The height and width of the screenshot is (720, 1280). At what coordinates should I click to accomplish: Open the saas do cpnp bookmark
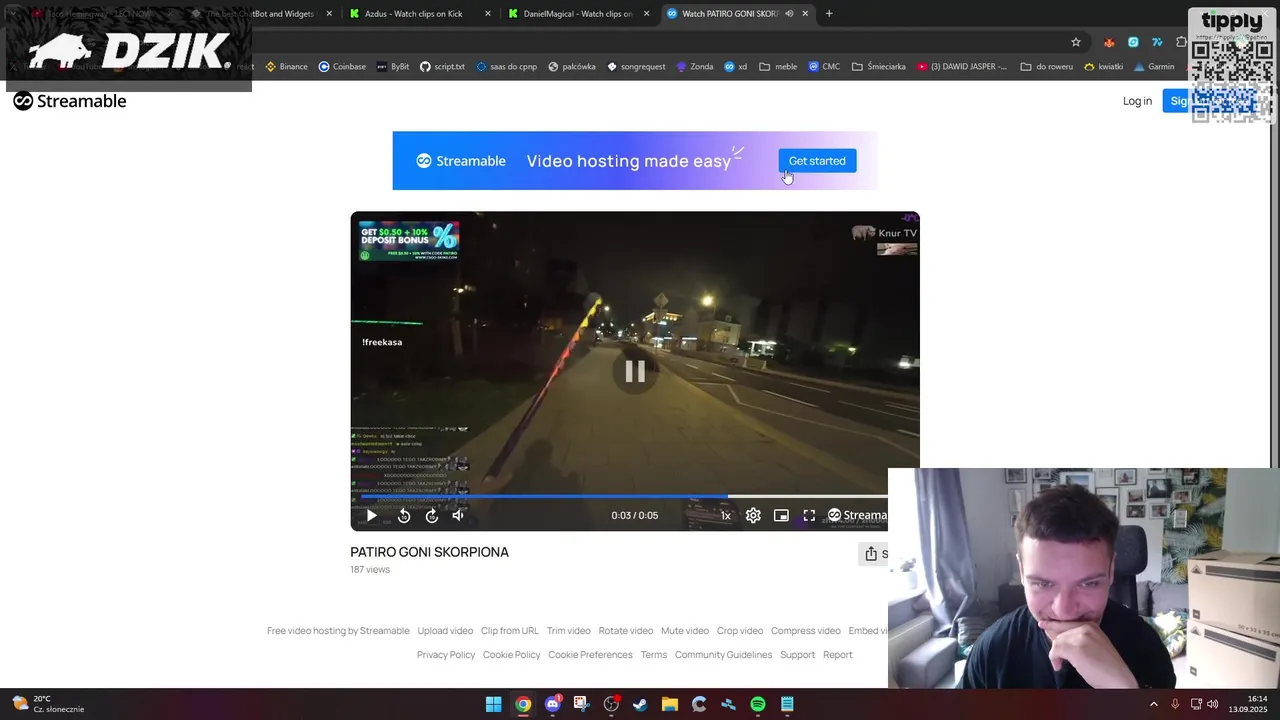pyautogui.click(x=507, y=67)
